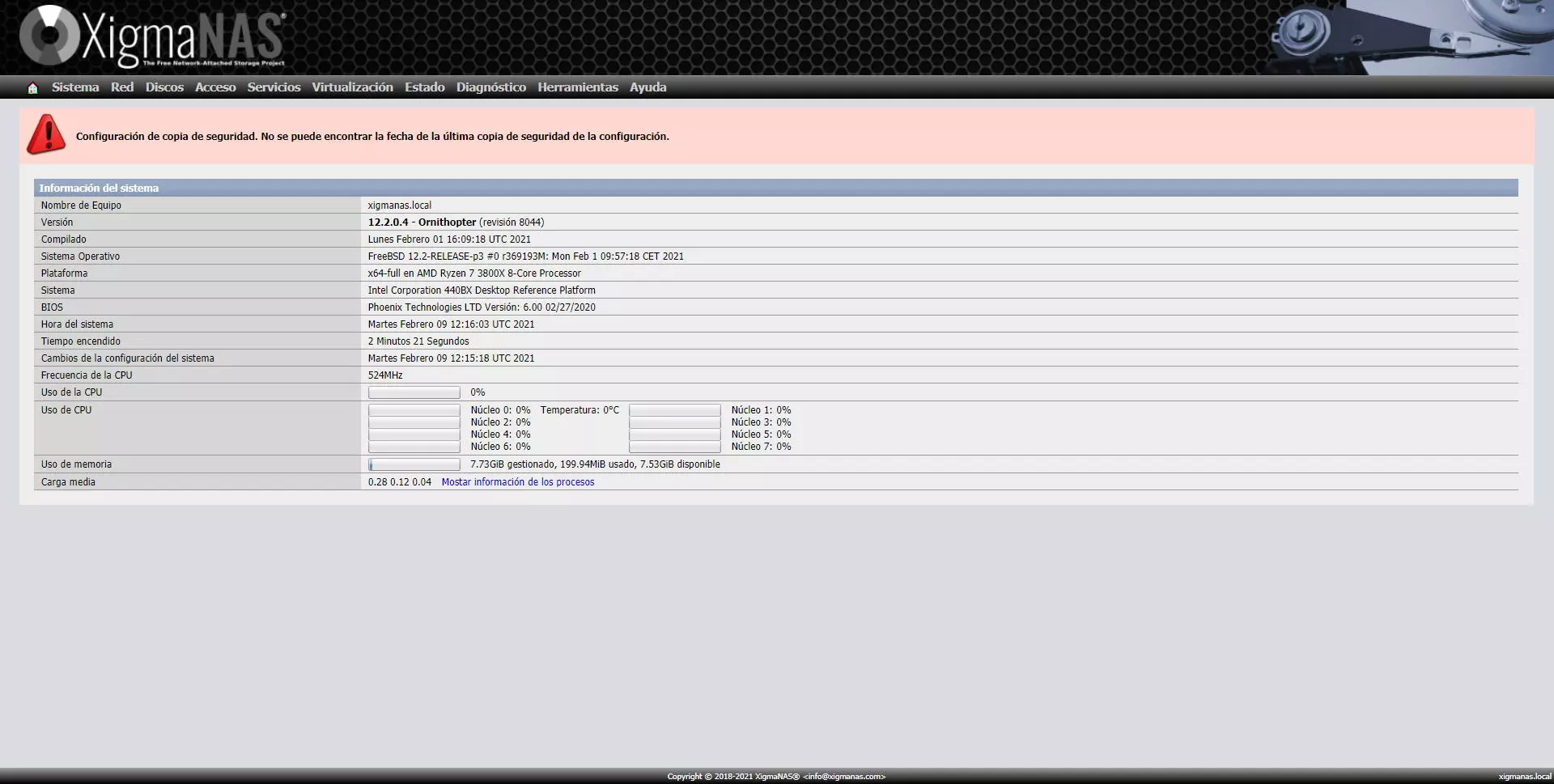Click the Núcleo 1 usage bar

(x=675, y=410)
